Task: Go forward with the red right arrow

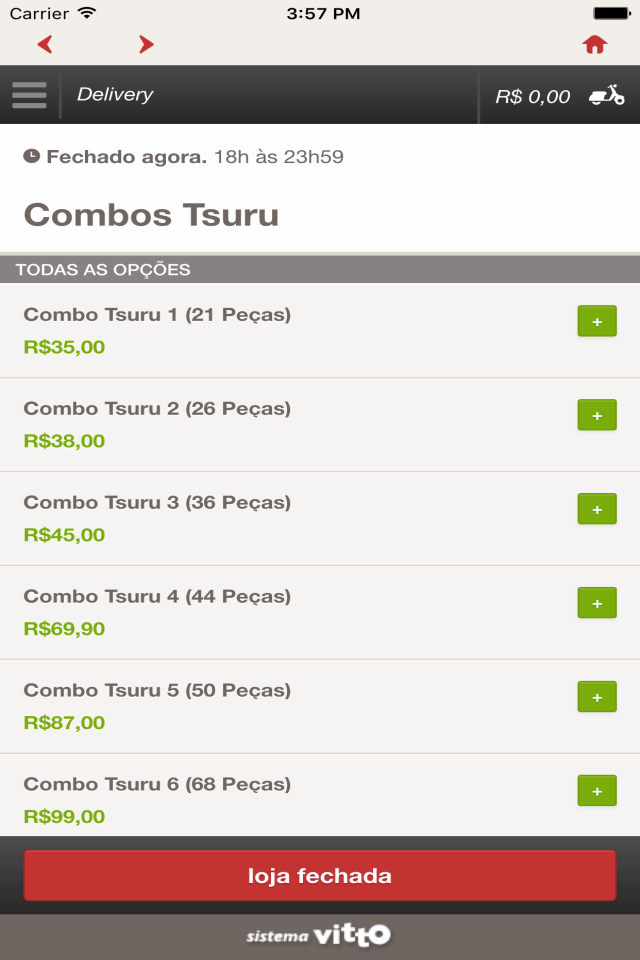Action: coord(146,44)
